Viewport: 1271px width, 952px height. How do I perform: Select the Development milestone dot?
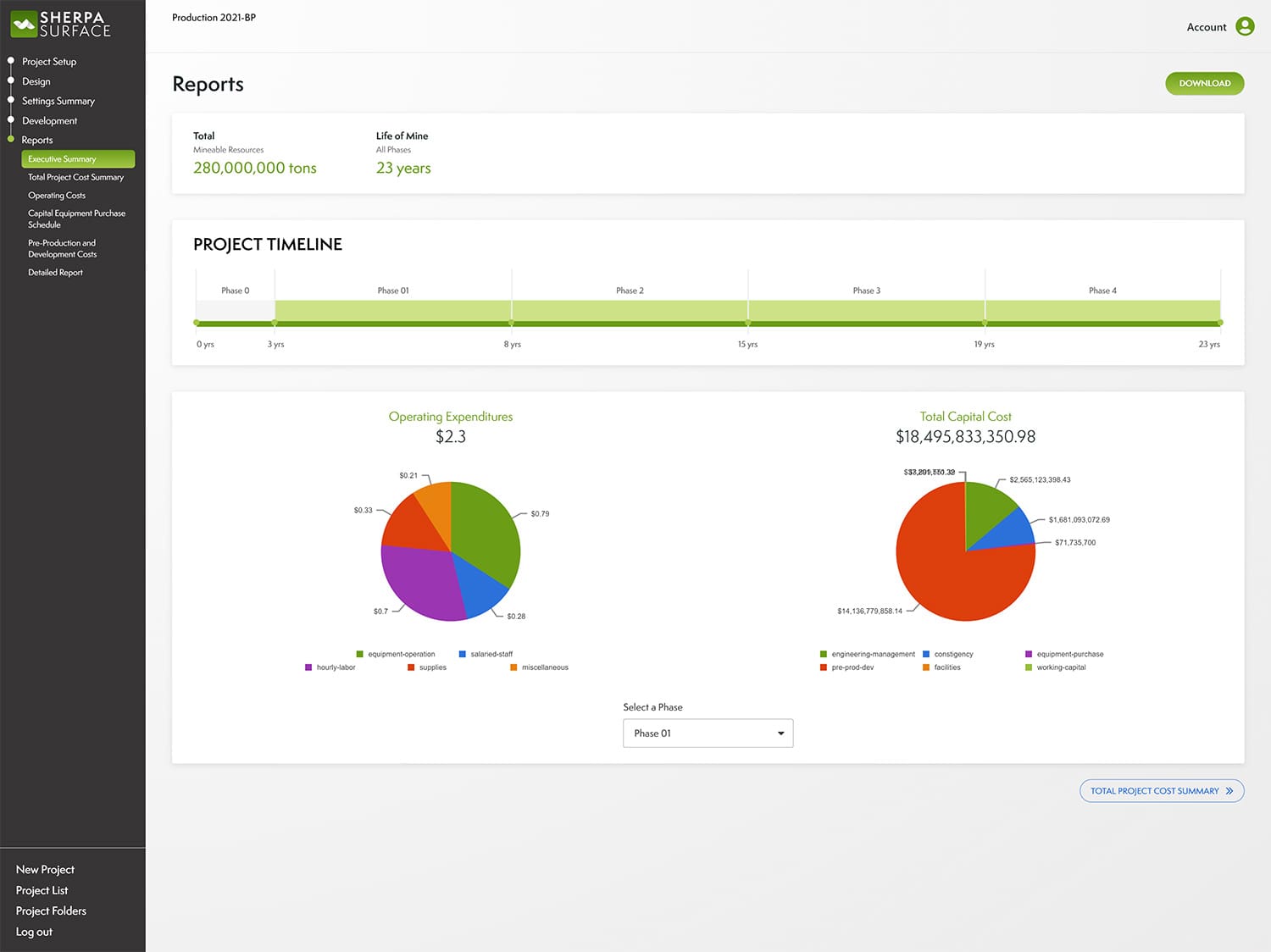point(12,120)
